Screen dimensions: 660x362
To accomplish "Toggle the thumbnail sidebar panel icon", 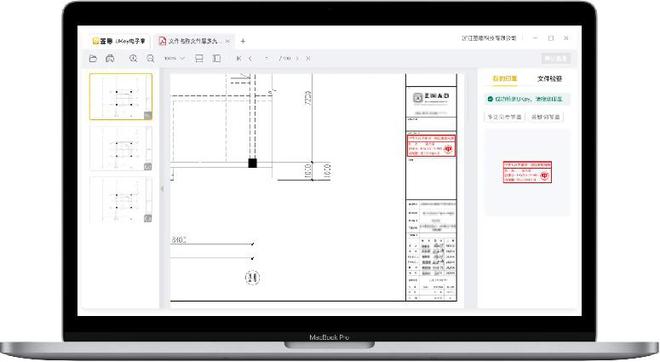I will pyautogui.click(x=217, y=59).
